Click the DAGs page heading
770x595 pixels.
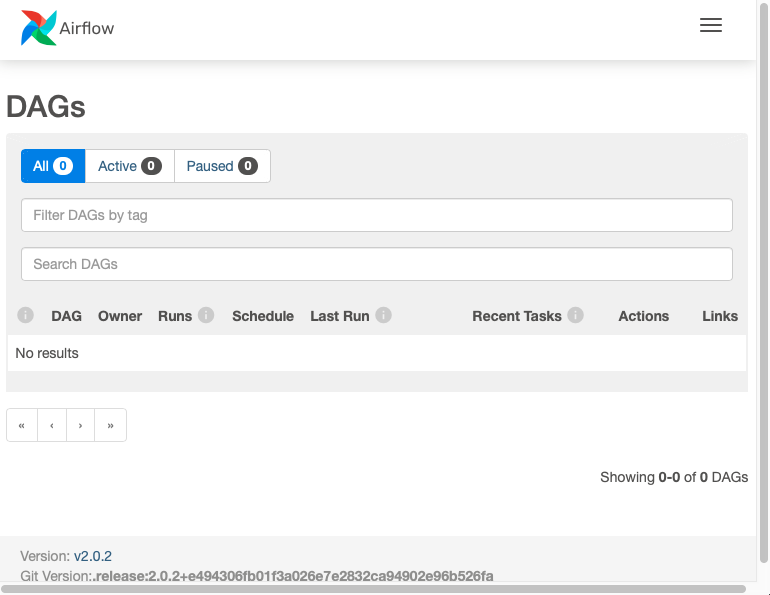pyautogui.click(x=46, y=107)
